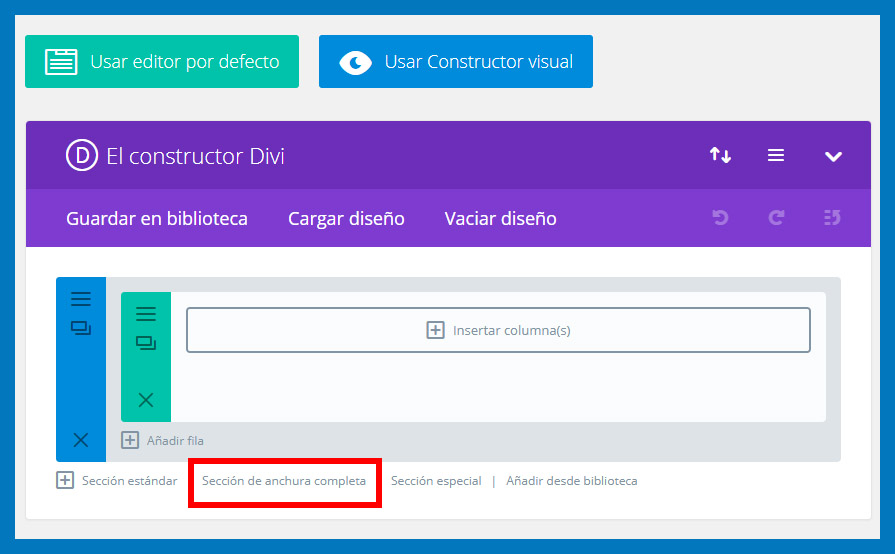Click editor page icon on default editor button
Viewport: 895px width, 554px height.
(x=61, y=62)
